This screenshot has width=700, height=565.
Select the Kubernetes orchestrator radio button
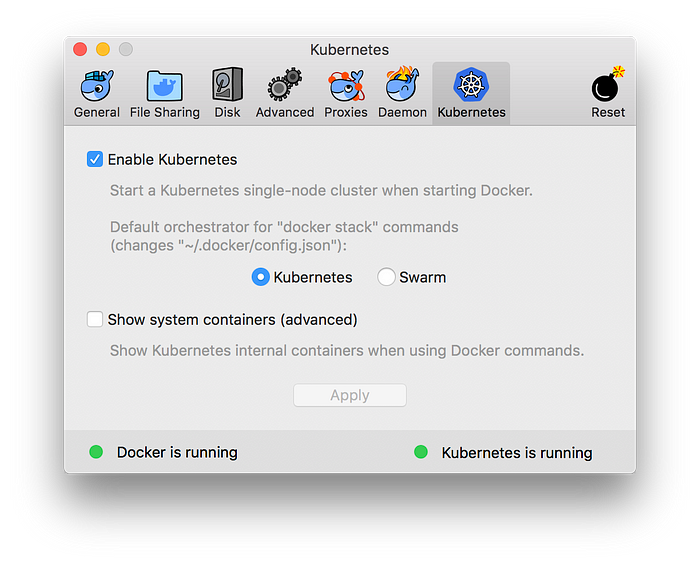(x=260, y=277)
